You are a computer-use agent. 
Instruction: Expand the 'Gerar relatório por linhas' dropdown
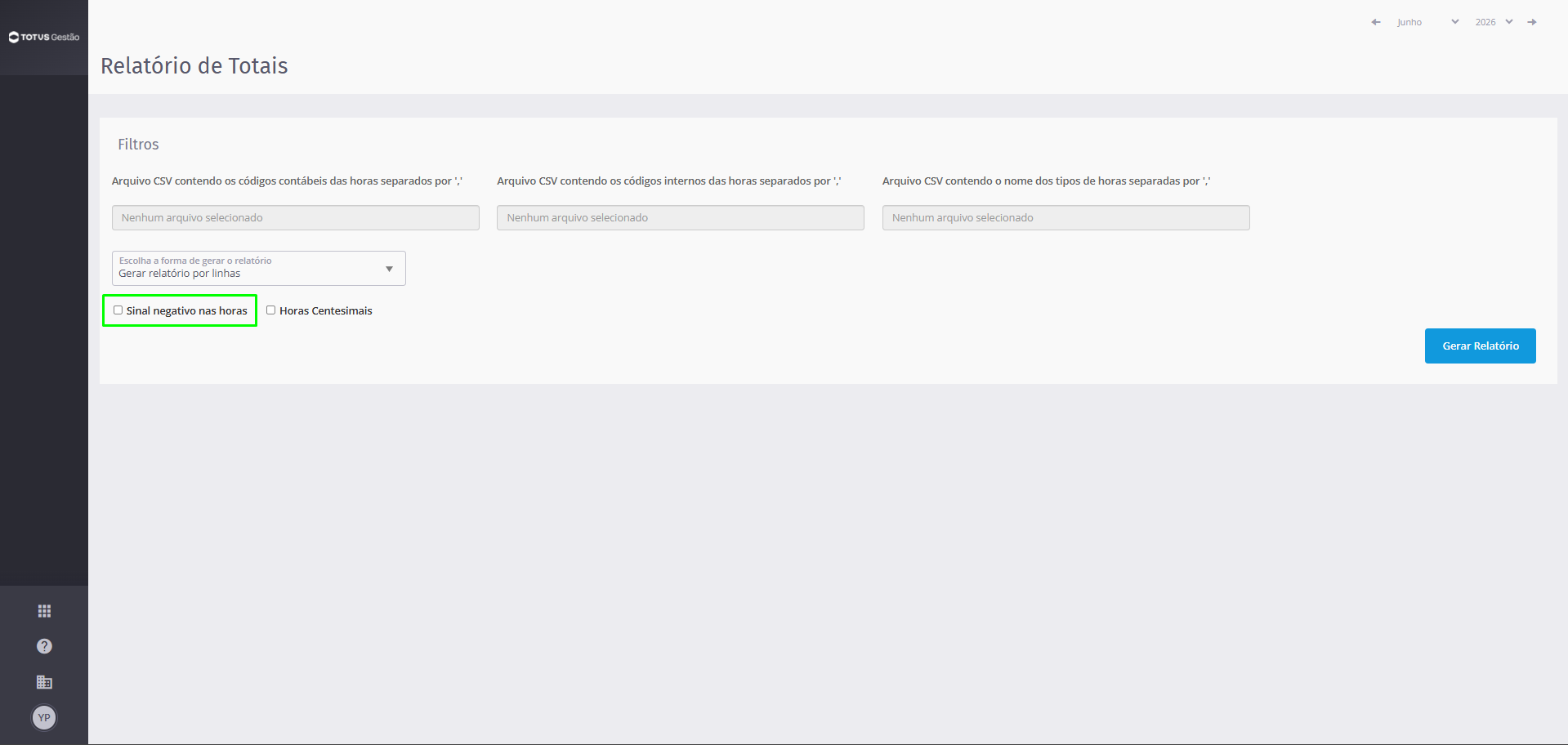(259, 268)
